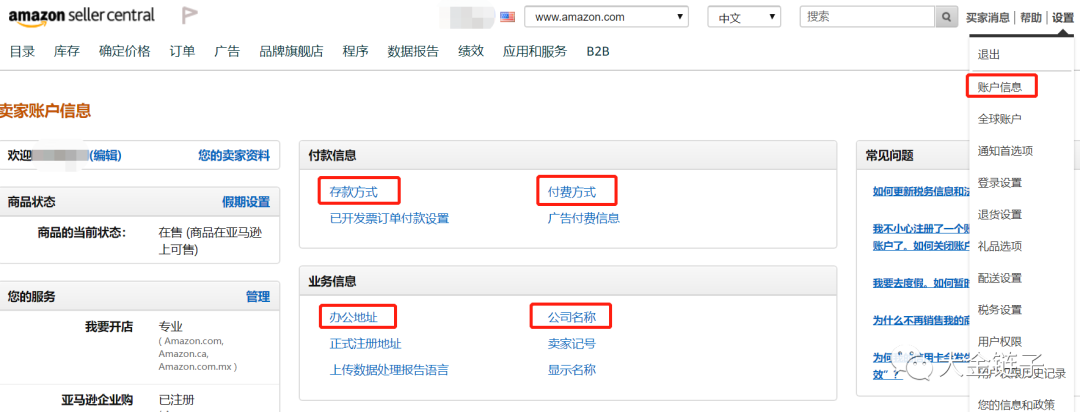Open the 付费方式 link
This screenshot has height=412, width=1080.
pos(572,192)
